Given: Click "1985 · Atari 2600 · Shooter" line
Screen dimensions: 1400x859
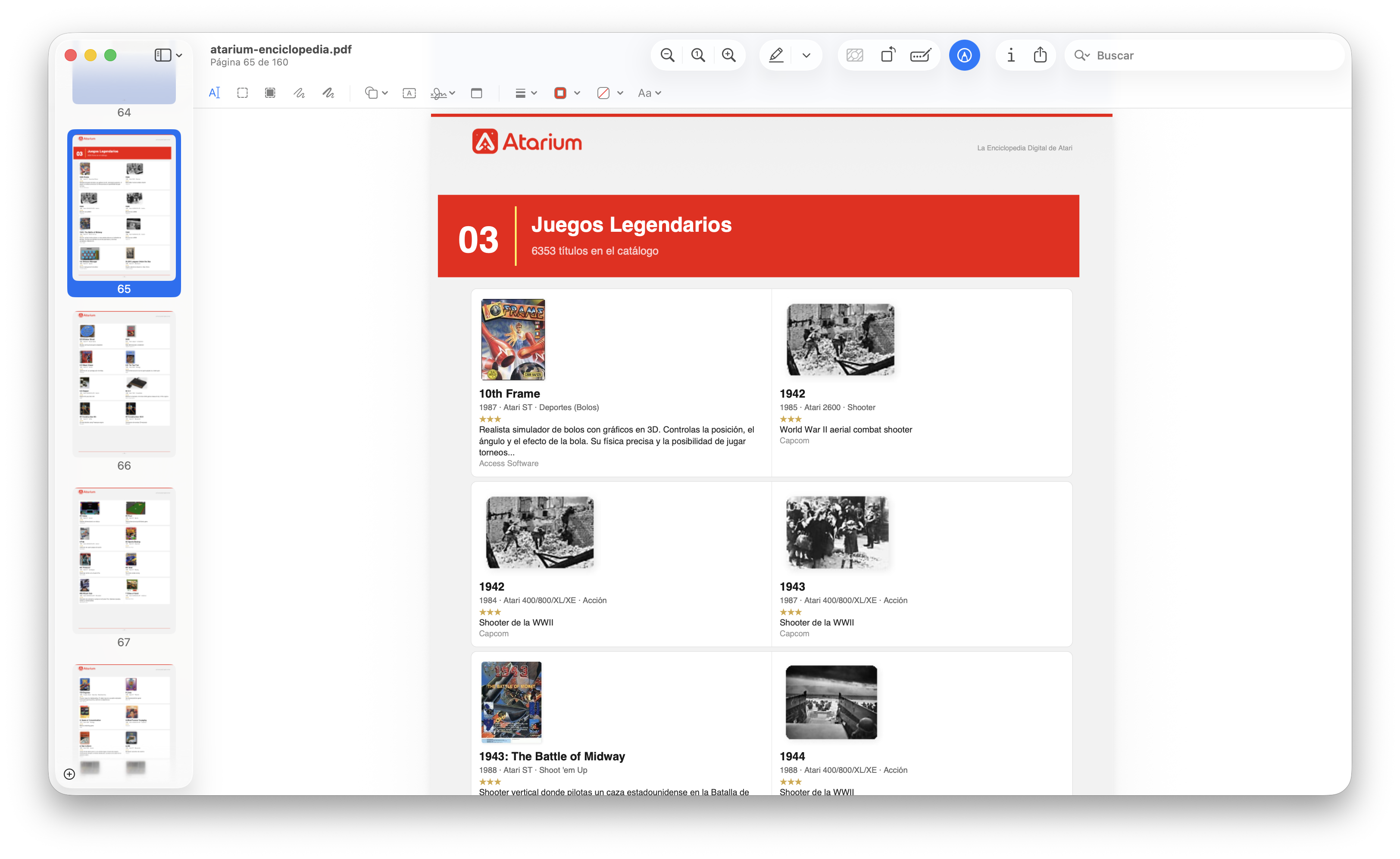Looking at the screenshot, I should (827, 408).
